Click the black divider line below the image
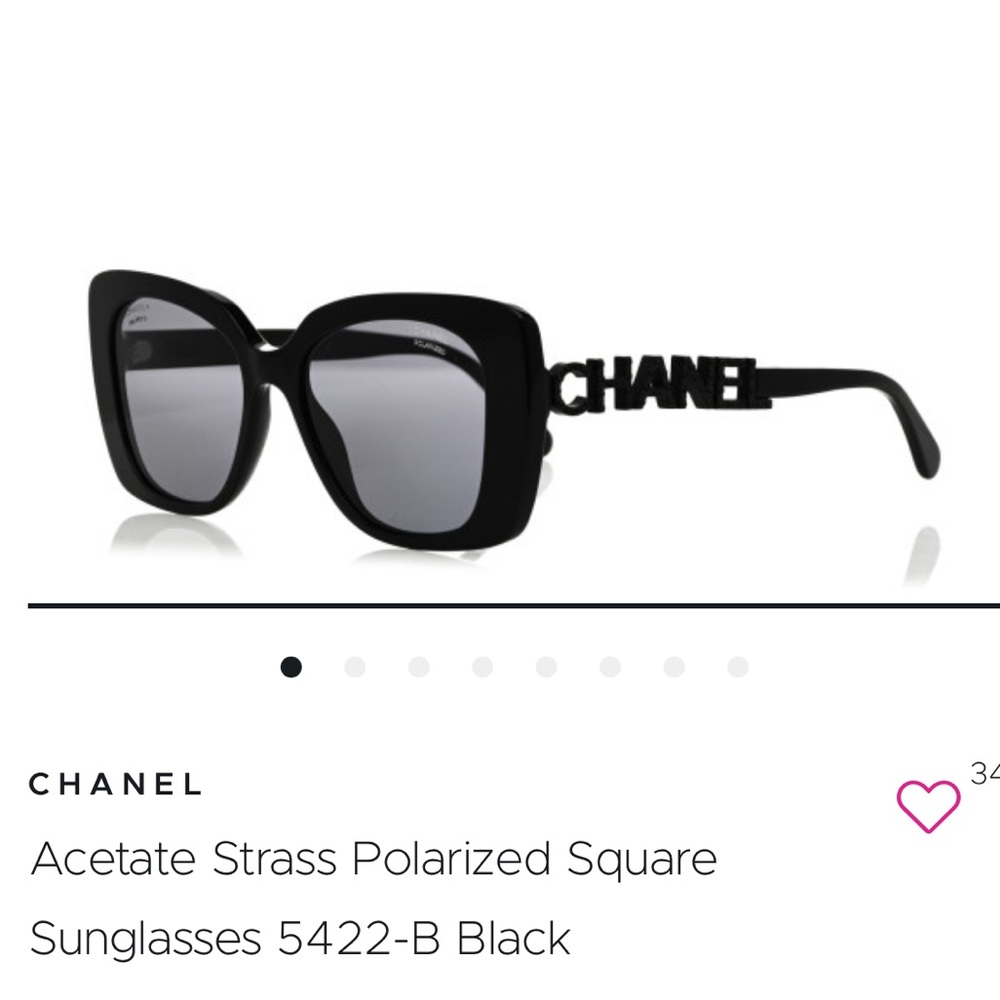1000x1000 pixels. (514, 605)
